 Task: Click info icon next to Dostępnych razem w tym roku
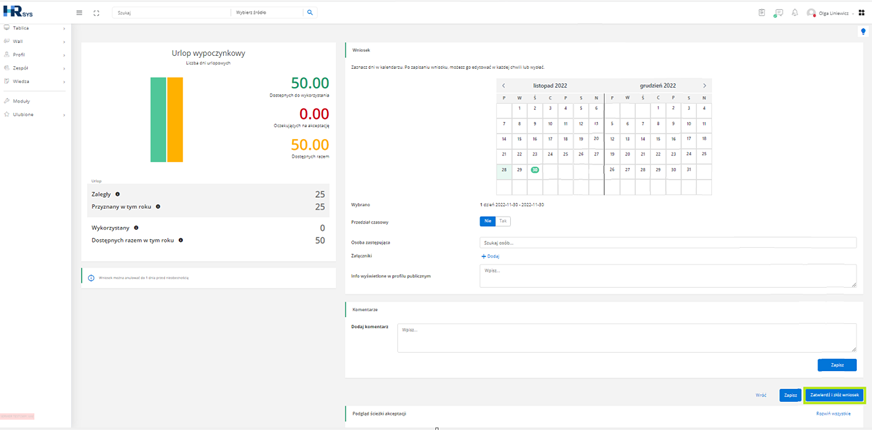(181, 240)
